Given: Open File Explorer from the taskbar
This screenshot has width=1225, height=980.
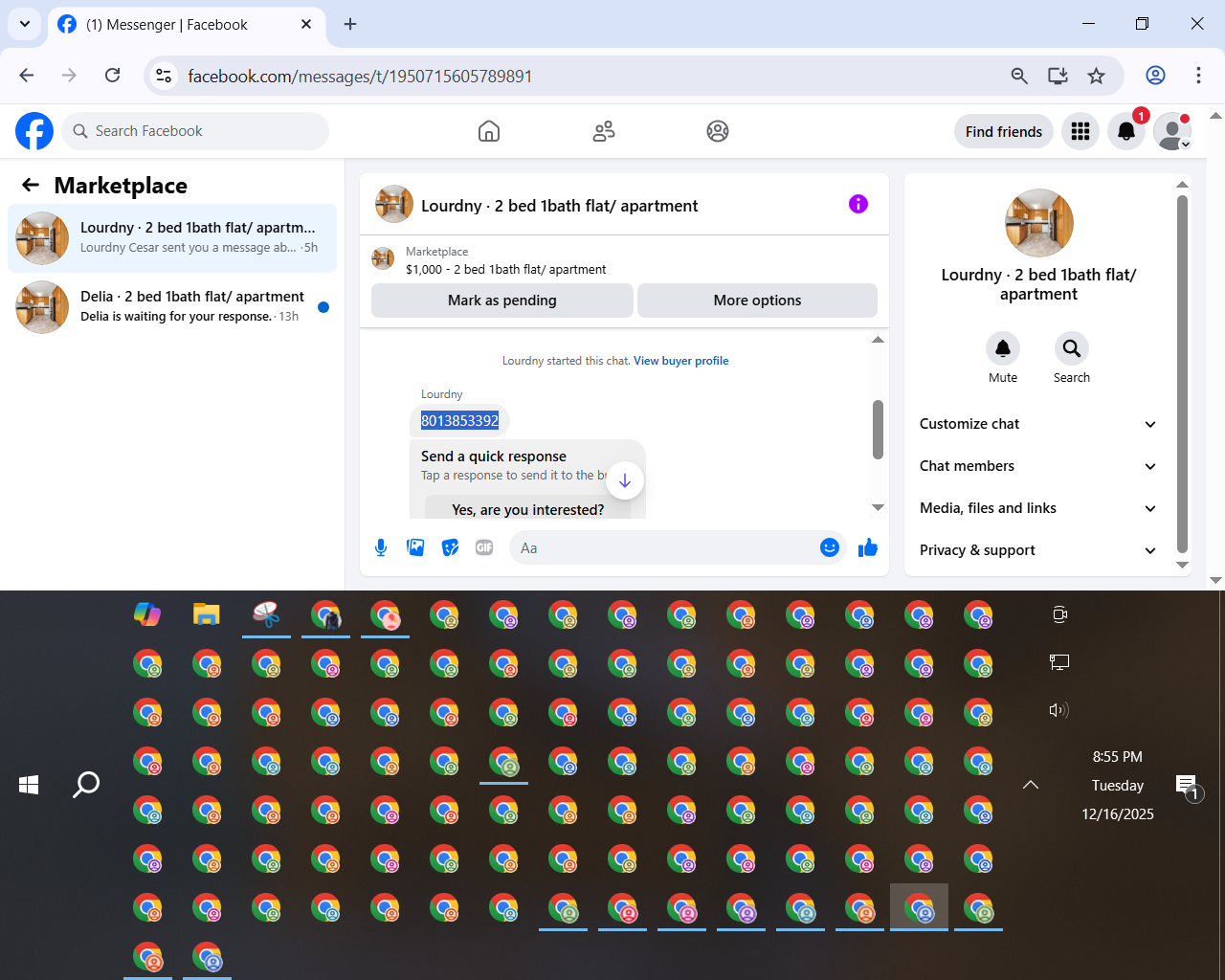Looking at the screenshot, I should pyautogui.click(x=207, y=614).
